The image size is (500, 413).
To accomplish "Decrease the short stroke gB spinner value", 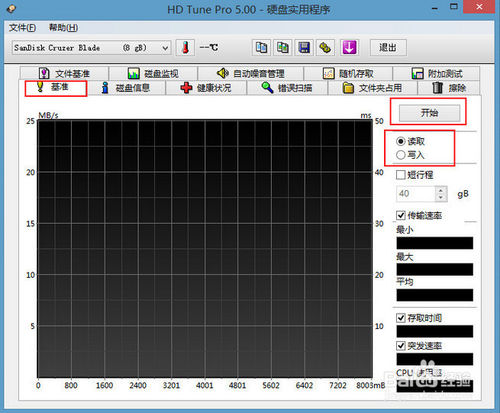I will point(441,198).
